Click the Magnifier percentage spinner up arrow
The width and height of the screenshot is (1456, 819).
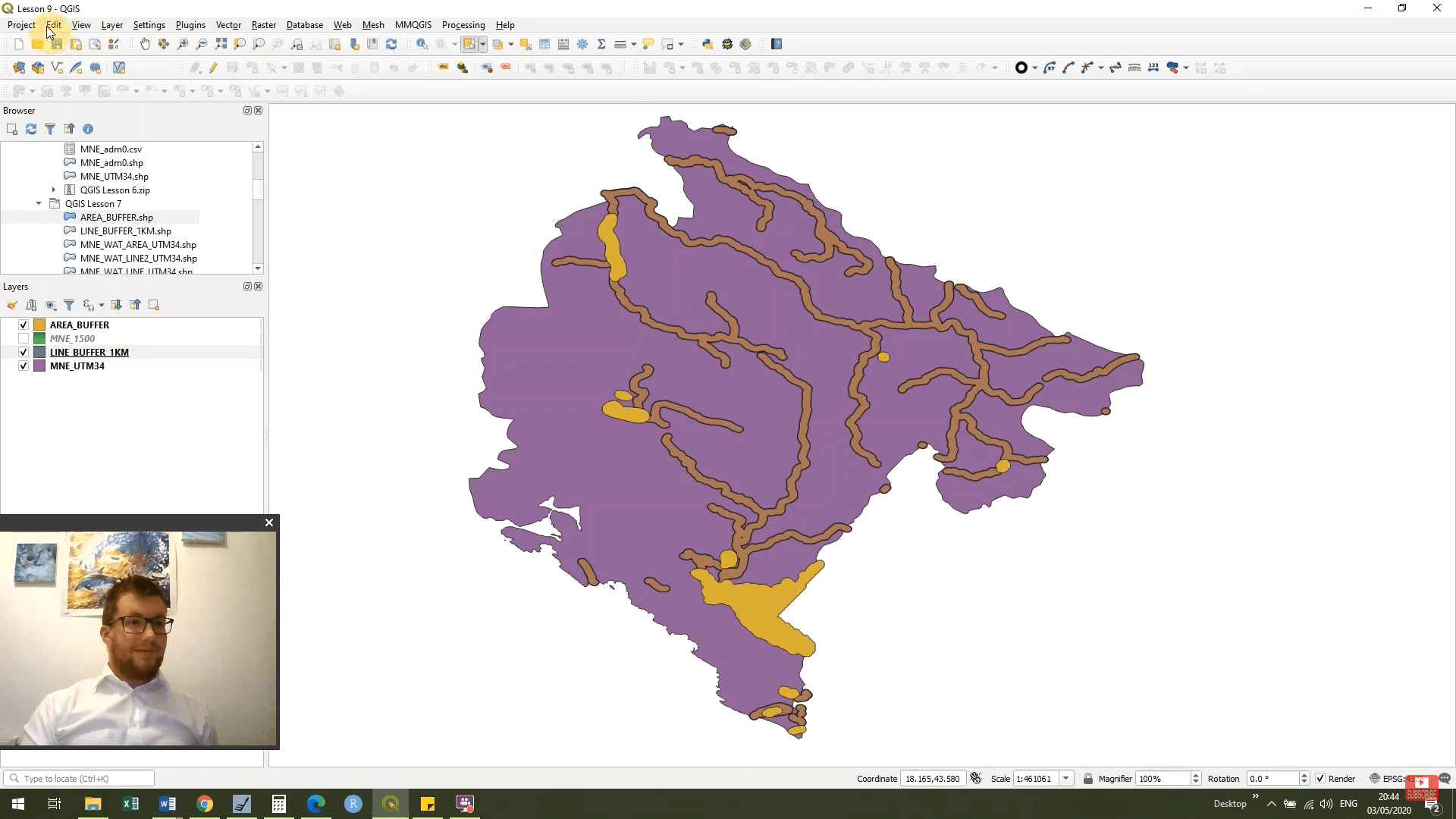click(1196, 774)
